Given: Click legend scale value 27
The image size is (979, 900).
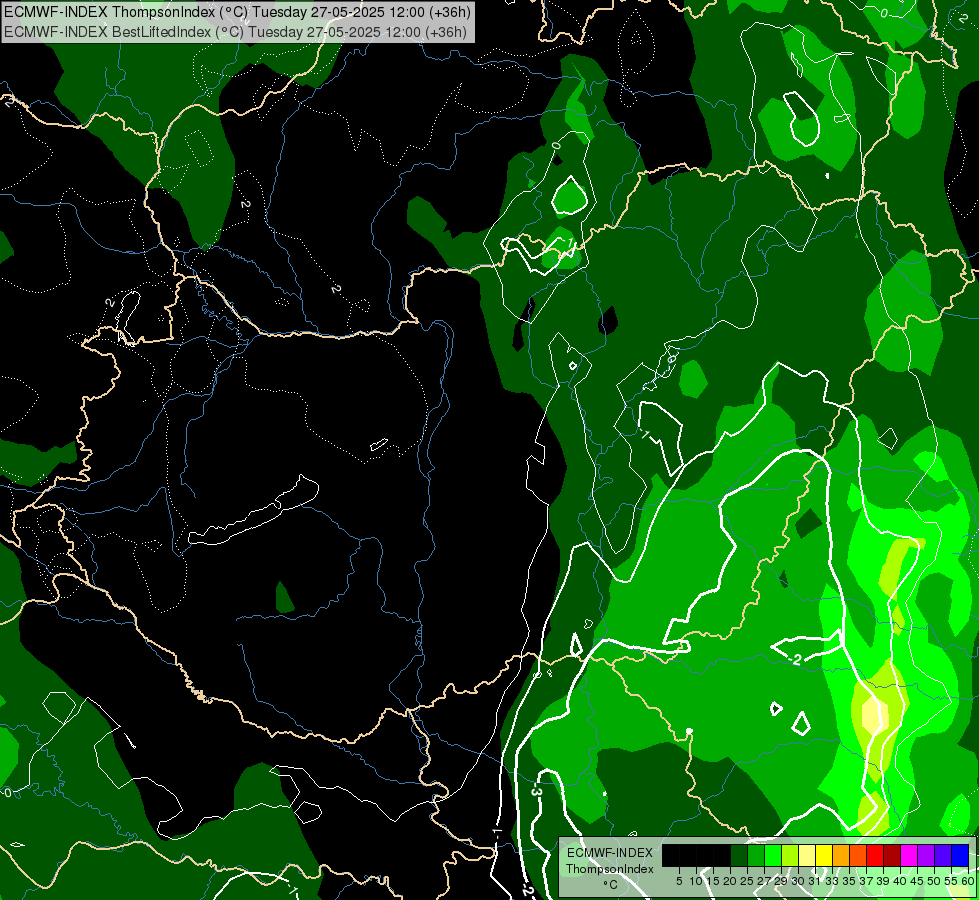Looking at the screenshot, I should click(764, 881).
